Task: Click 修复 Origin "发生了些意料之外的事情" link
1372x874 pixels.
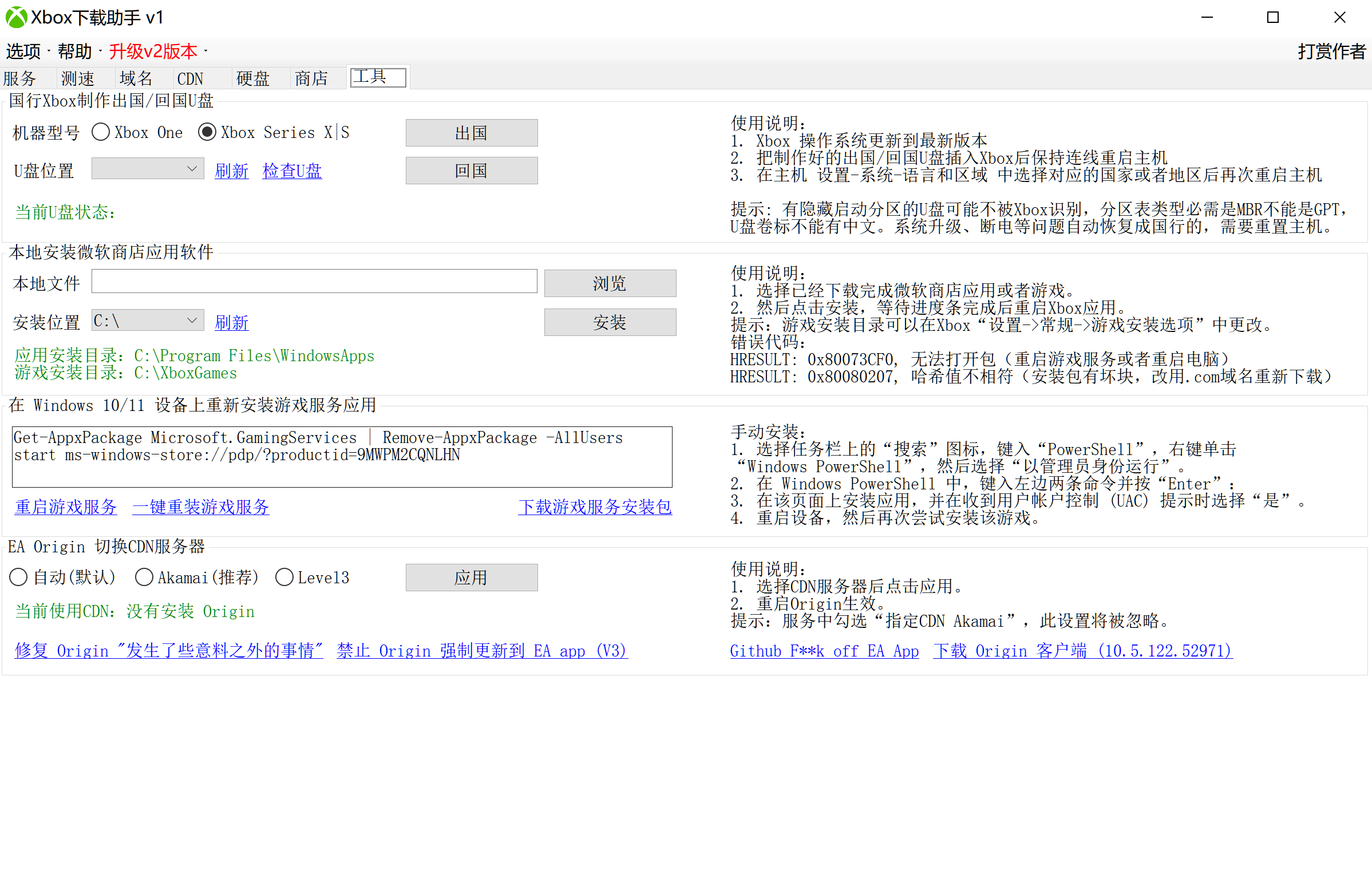Action: coord(169,651)
